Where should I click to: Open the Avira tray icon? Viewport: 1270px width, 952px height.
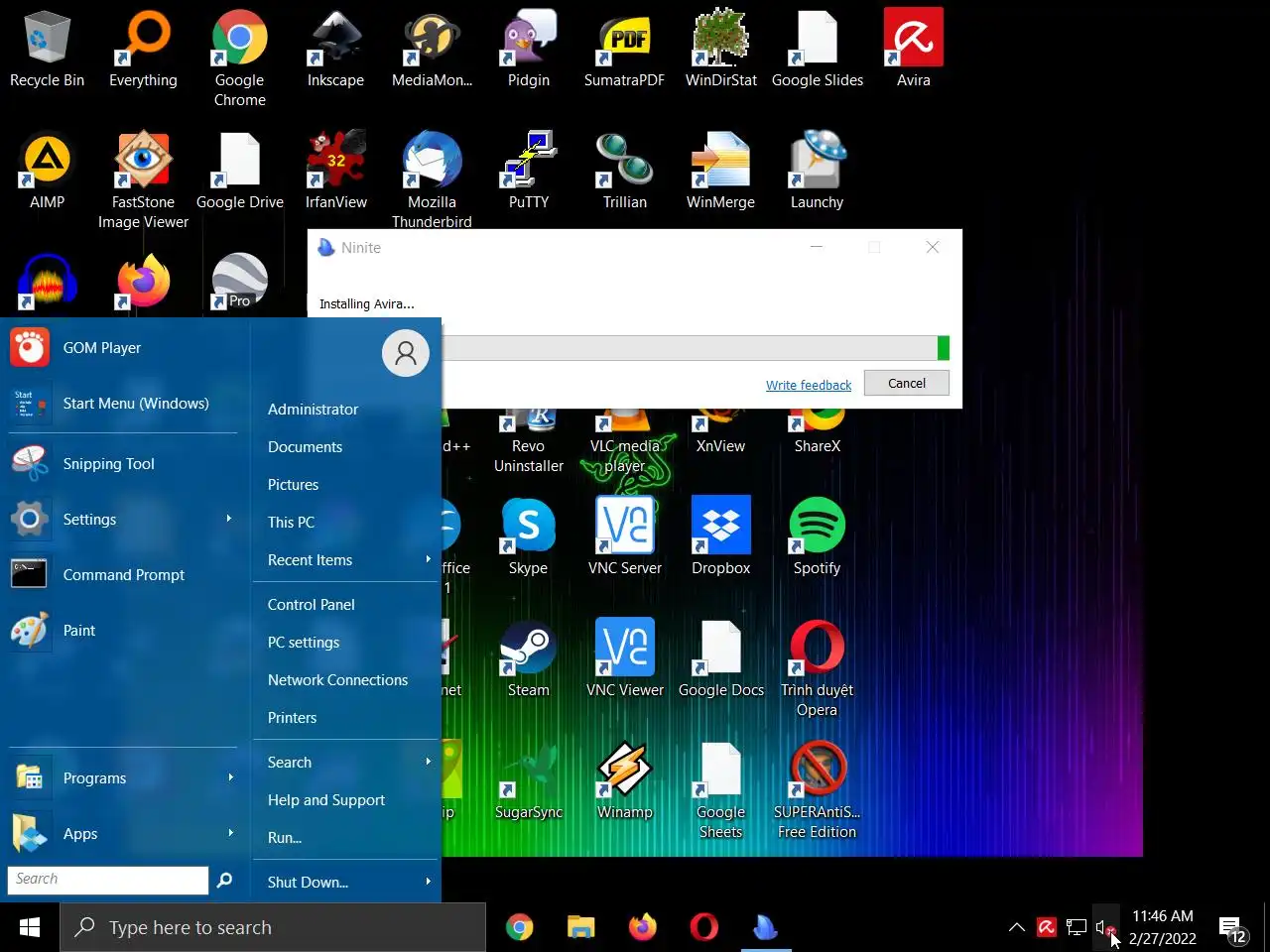coord(1046,927)
